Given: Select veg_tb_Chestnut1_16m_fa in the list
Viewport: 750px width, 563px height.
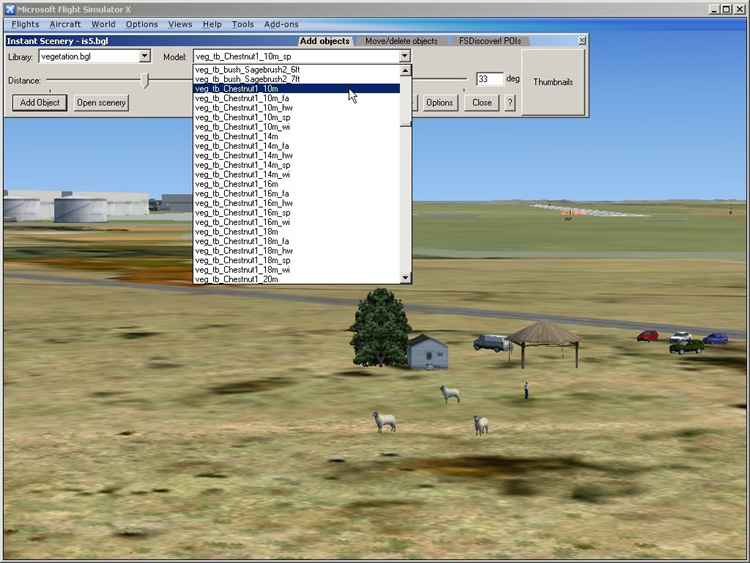Looking at the screenshot, I should 297,194.
